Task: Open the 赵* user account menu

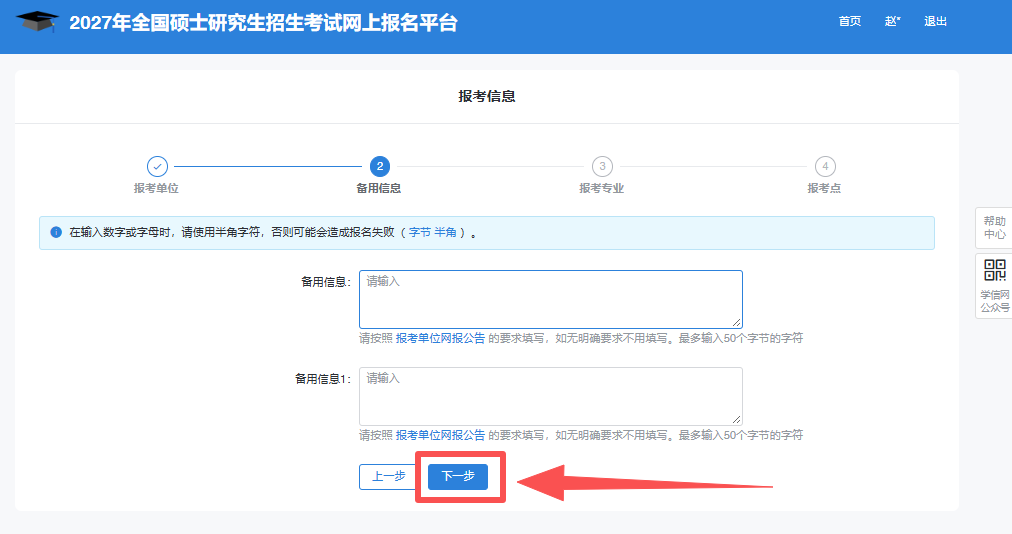Action: [892, 21]
